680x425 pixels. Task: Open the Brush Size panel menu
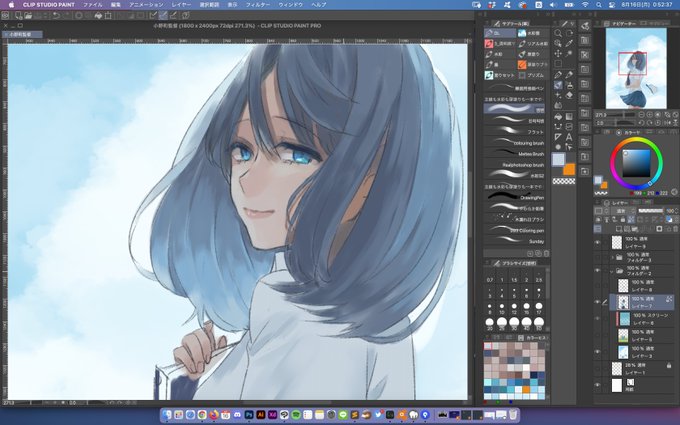(x=488, y=263)
